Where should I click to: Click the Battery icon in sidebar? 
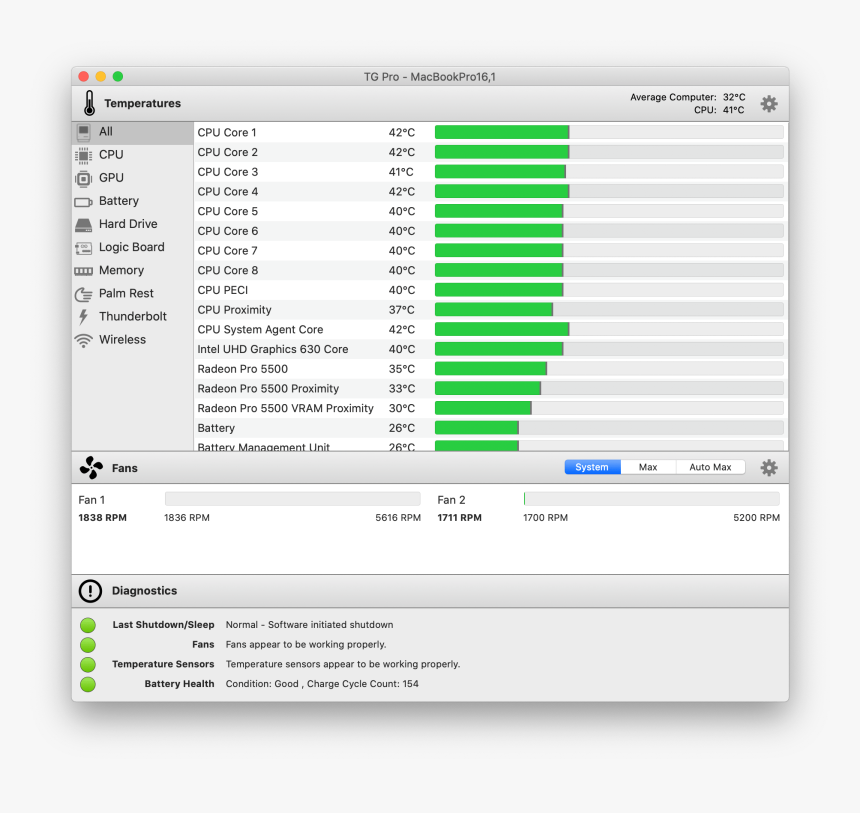point(84,201)
